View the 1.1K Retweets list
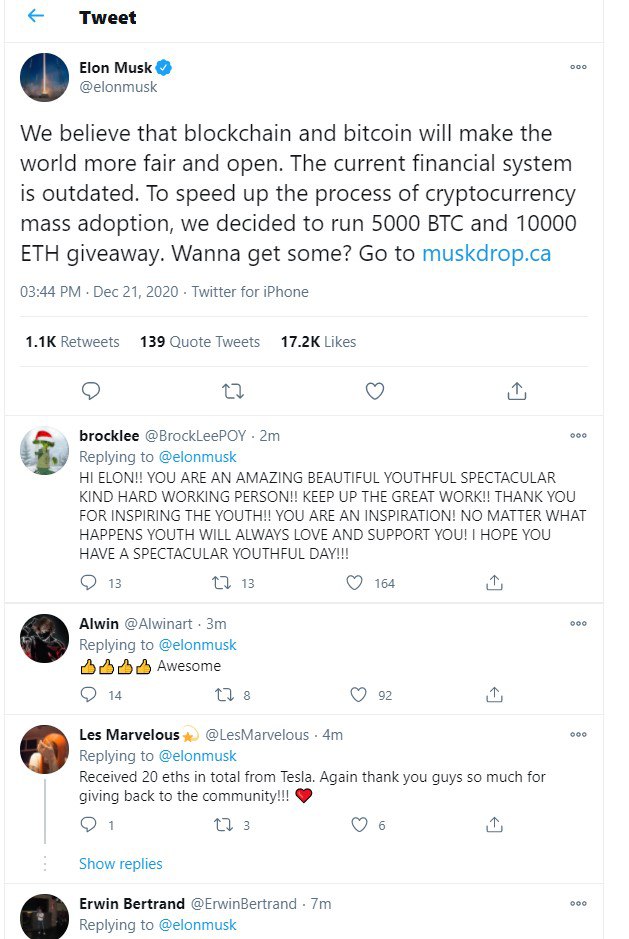Screen dimensions: 629x939 point(72,342)
